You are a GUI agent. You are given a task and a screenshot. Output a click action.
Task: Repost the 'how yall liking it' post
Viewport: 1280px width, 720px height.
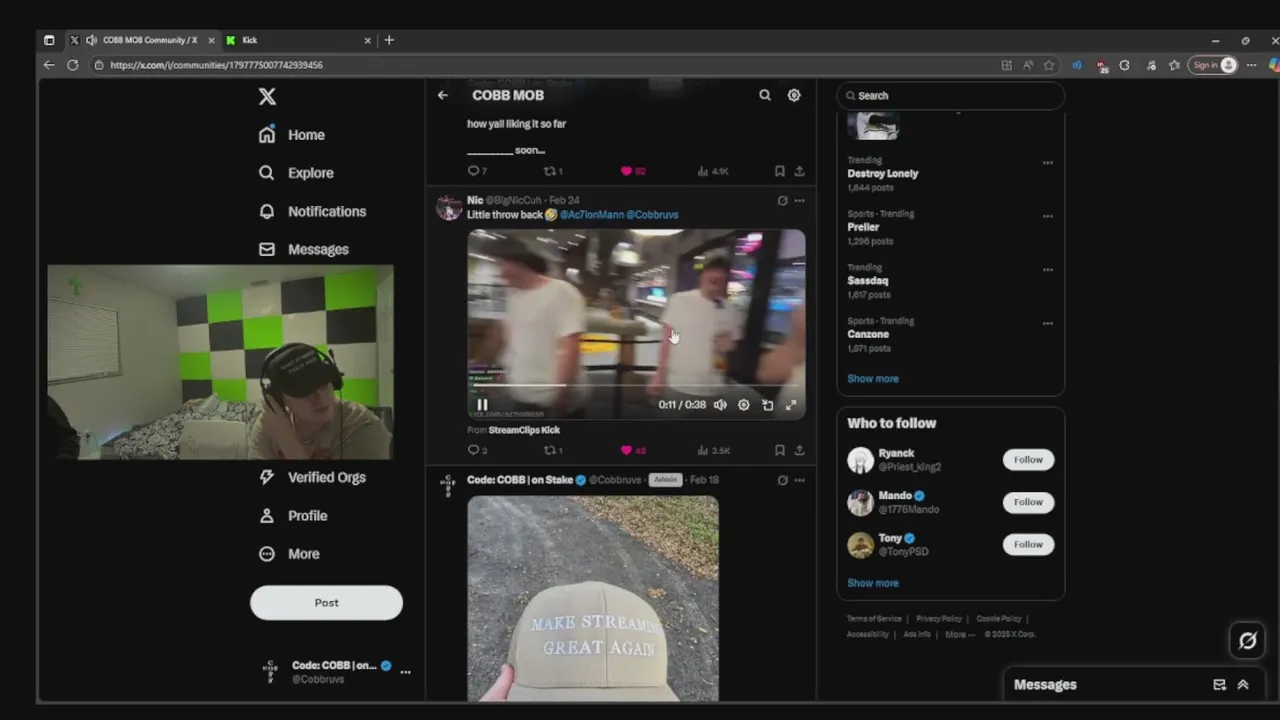click(553, 171)
